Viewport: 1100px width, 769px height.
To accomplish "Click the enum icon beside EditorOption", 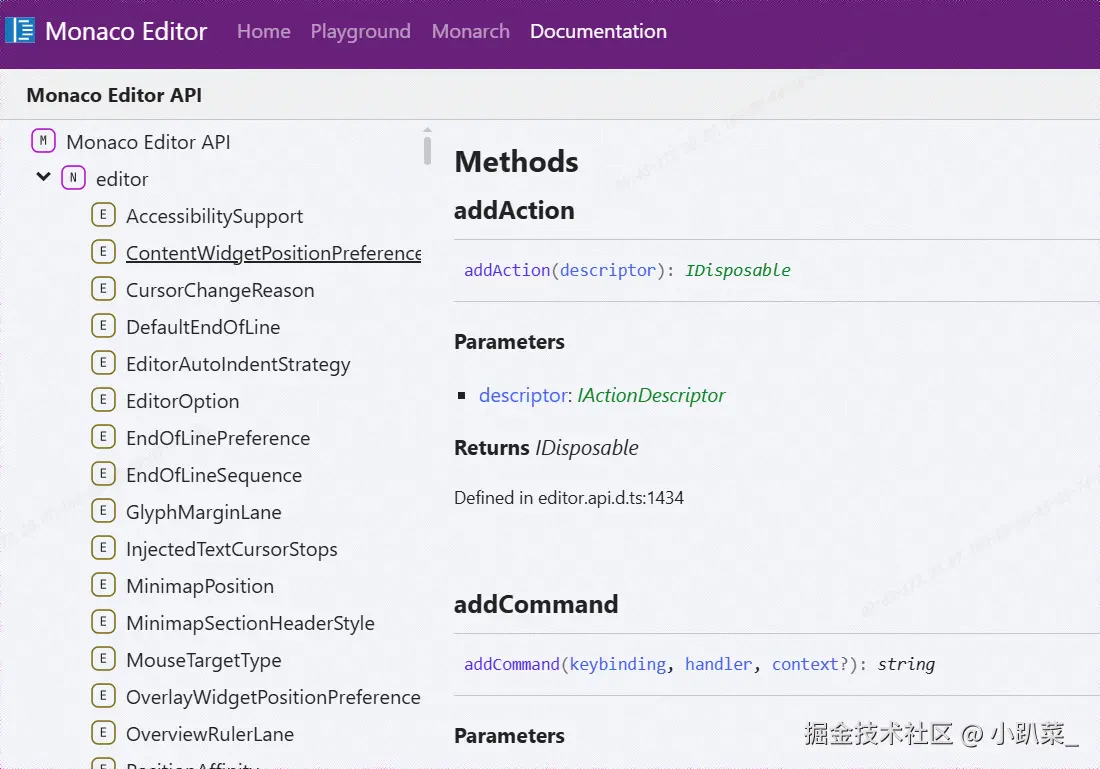I will (x=103, y=400).
